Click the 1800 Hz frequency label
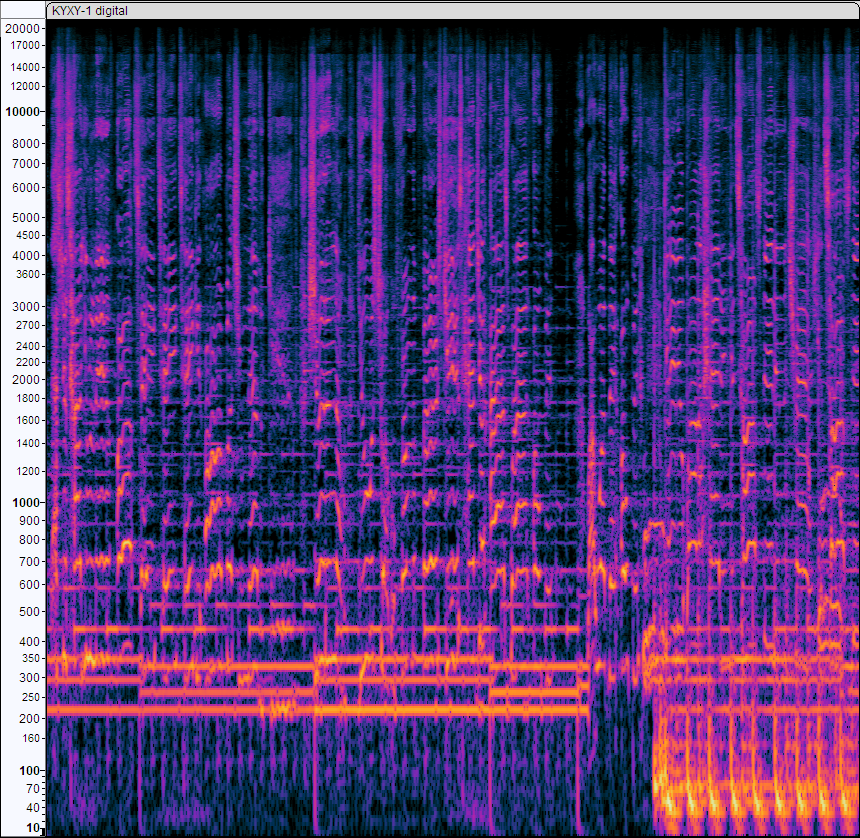The height and width of the screenshot is (838, 860). coord(28,398)
